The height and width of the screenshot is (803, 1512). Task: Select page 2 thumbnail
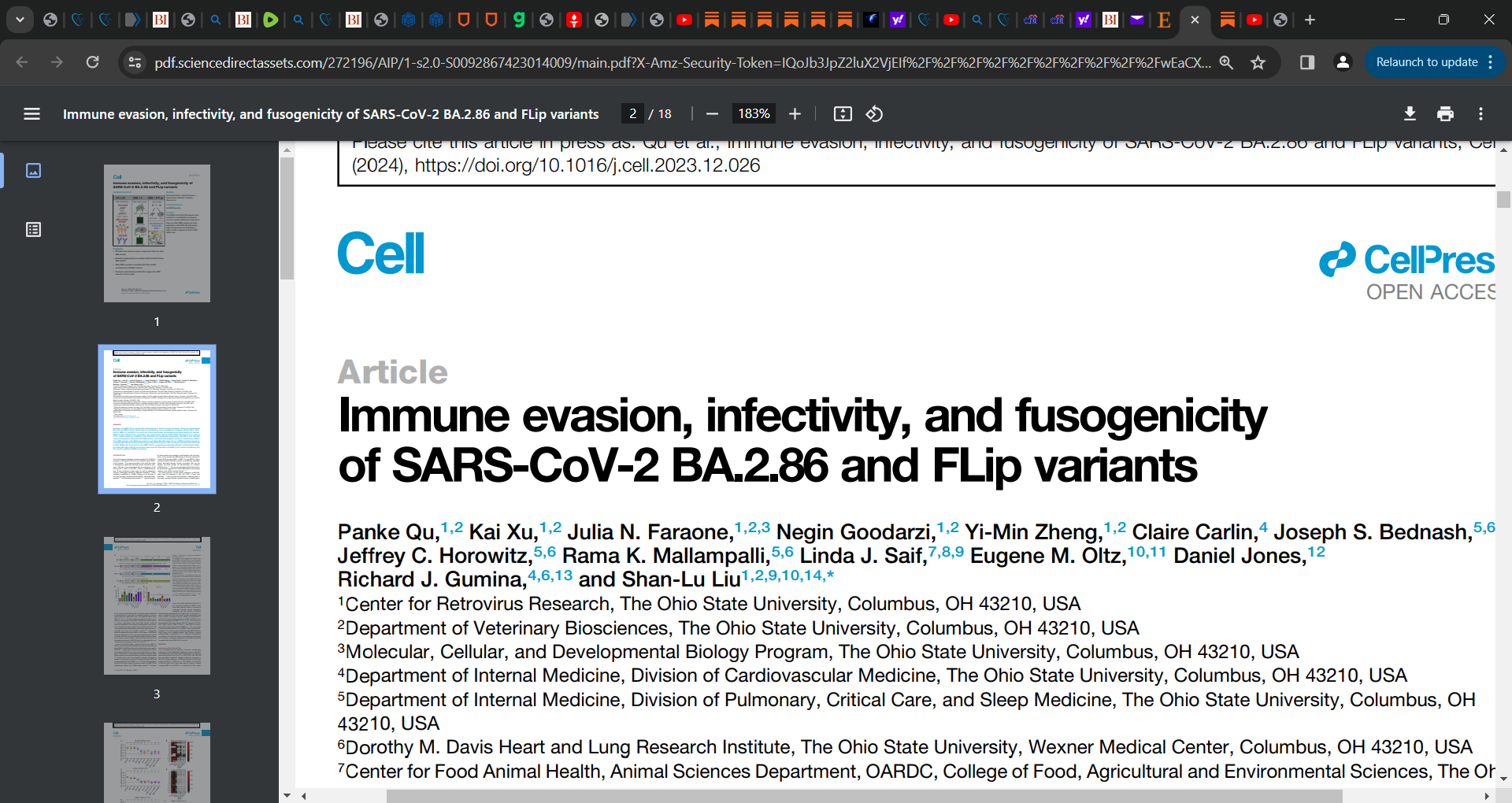click(157, 419)
